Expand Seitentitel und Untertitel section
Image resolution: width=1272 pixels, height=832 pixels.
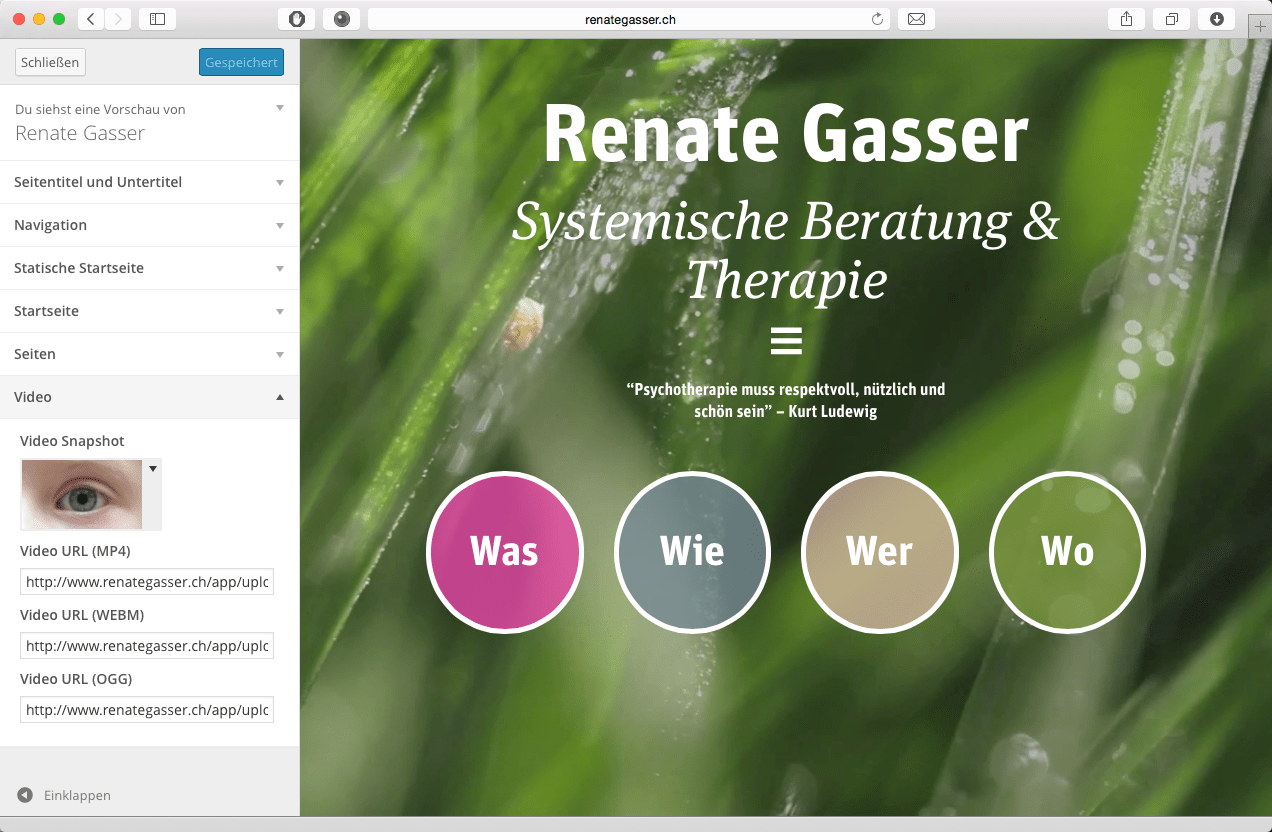(x=149, y=182)
